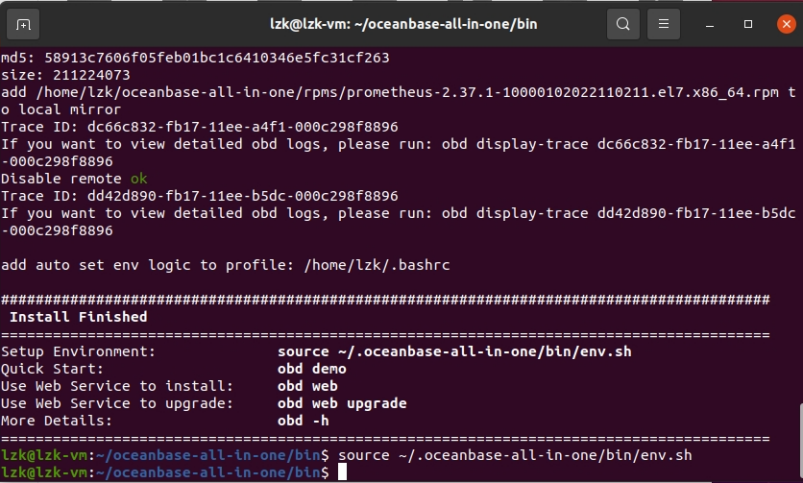Screen dimensions: 803x483
Task: Click the terminal scrollbar handle
Action: (x=800, y=440)
